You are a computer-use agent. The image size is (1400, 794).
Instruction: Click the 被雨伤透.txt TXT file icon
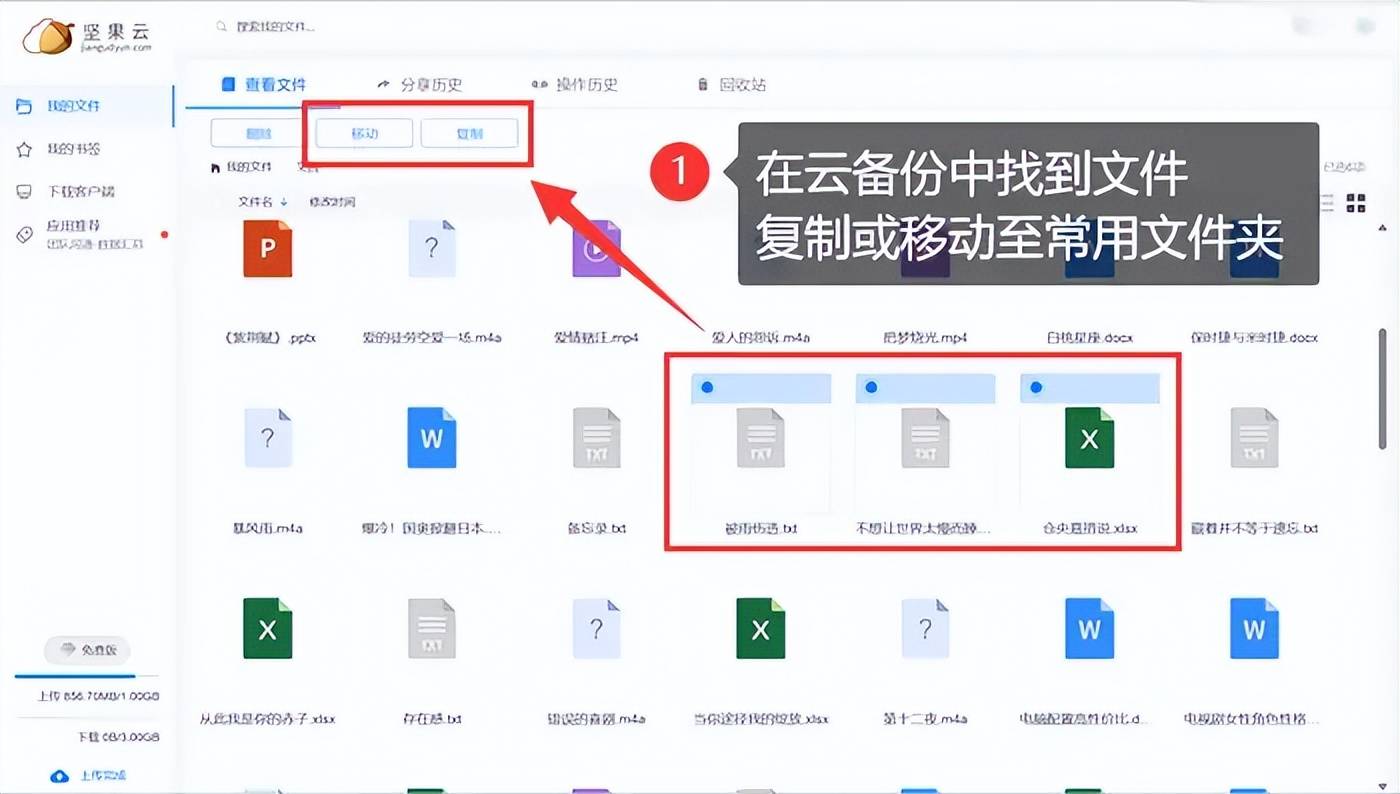coord(761,438)
